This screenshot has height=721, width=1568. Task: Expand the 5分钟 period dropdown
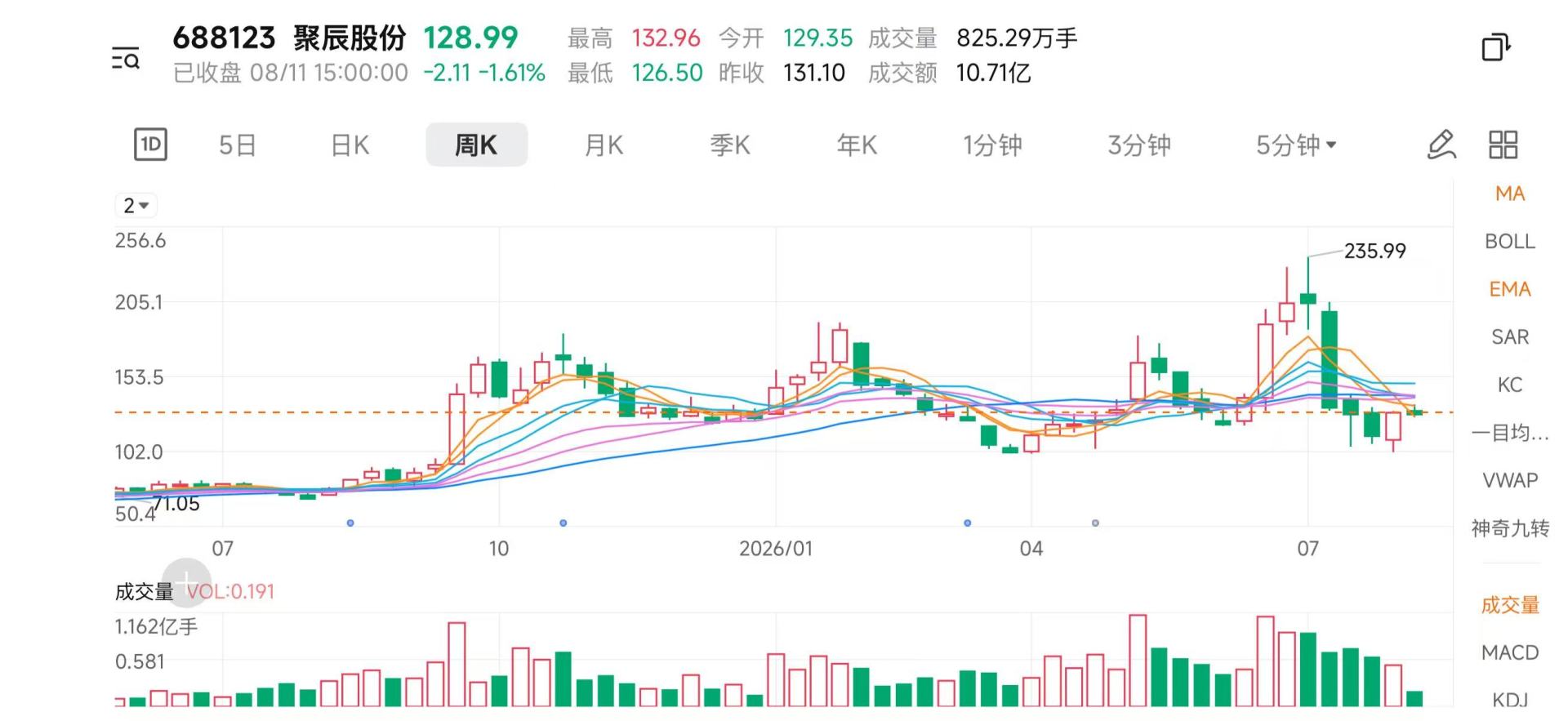(x=1296, y=145)
